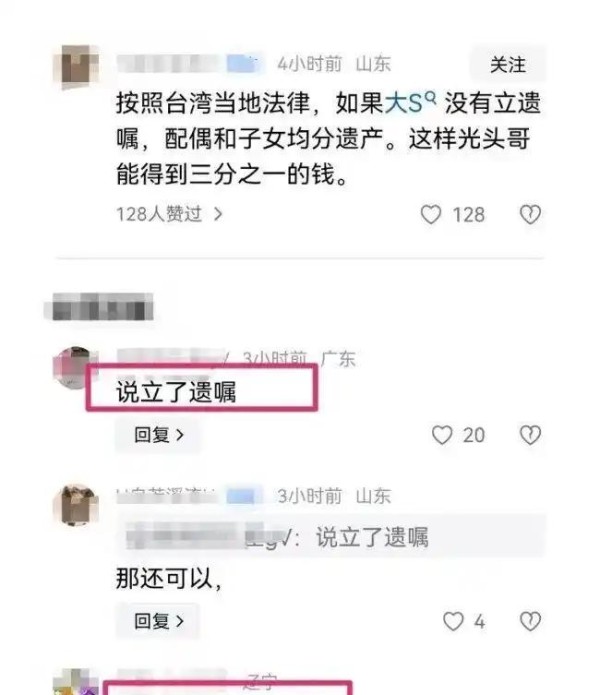
Task: Open top commenter's avatar from 山东
Action: pyautogui.click(x=76, y=66)
